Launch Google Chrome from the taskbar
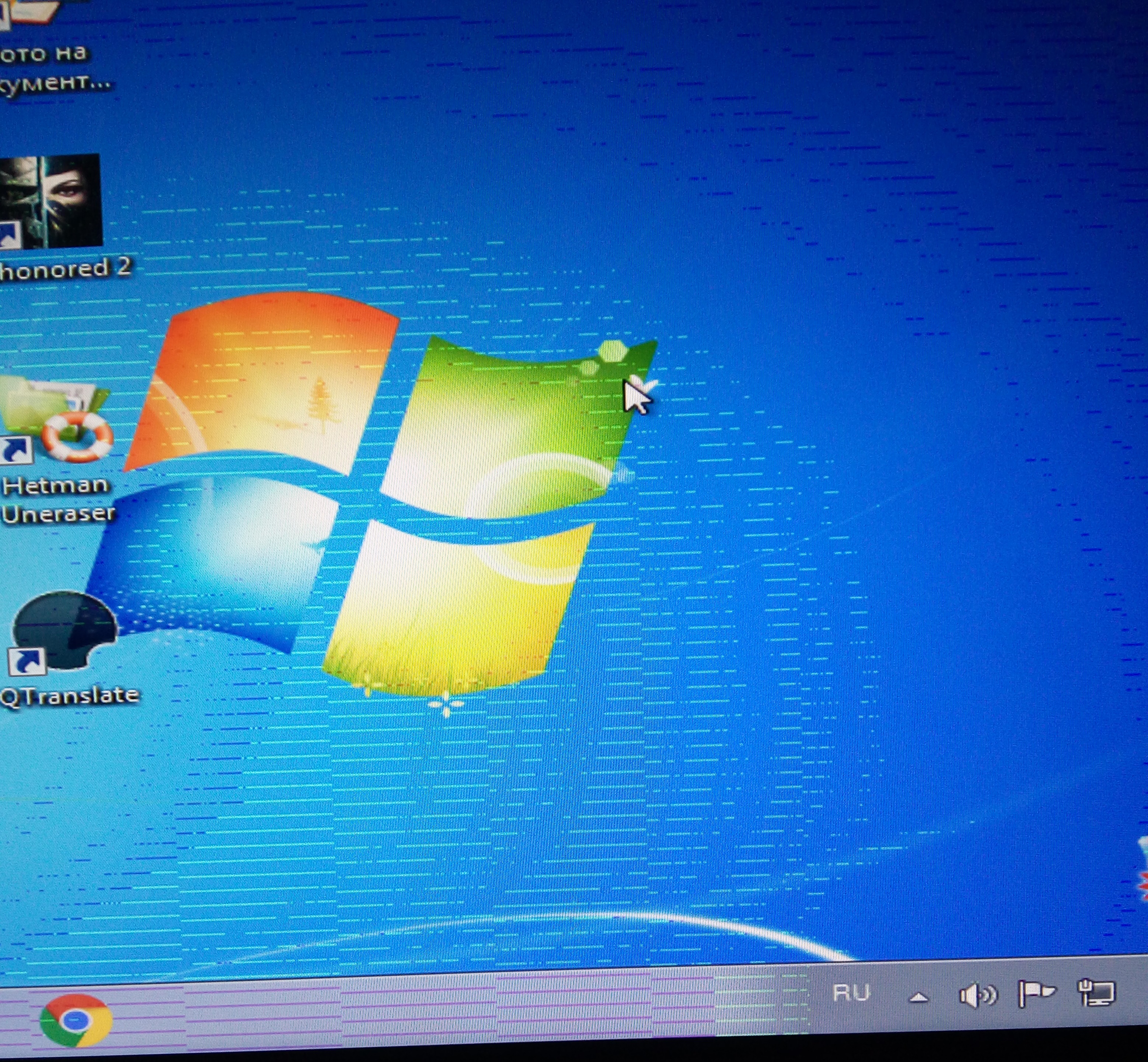This screenshot has height=1062, width=1148. point(76,1020)
